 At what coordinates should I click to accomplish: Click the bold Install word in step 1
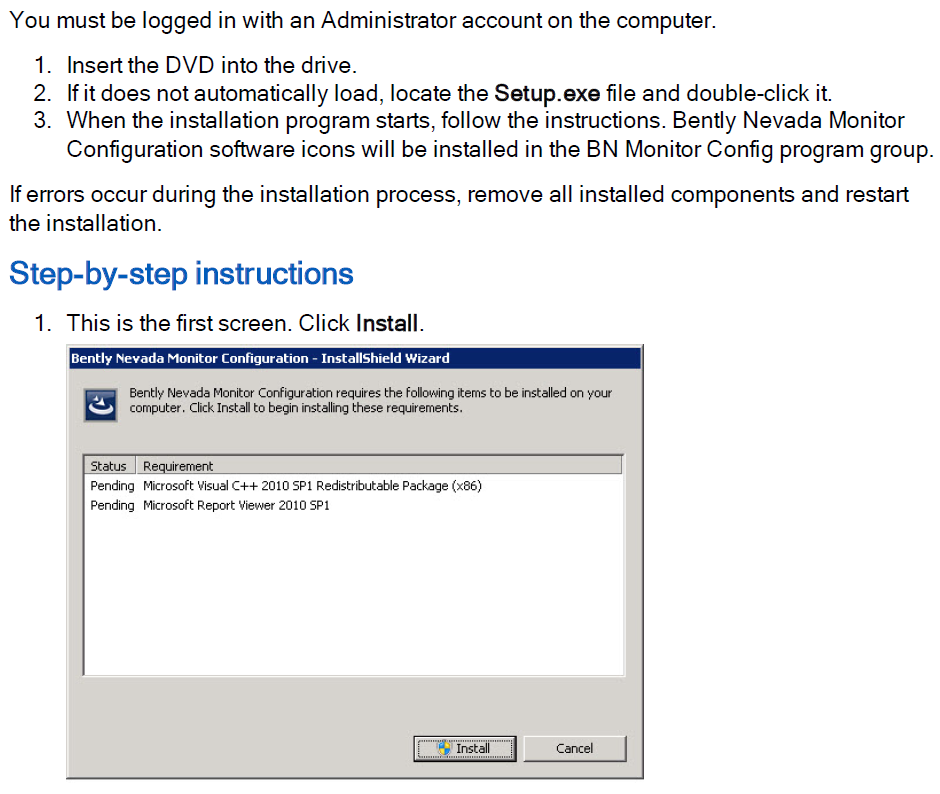coord(387,323)
